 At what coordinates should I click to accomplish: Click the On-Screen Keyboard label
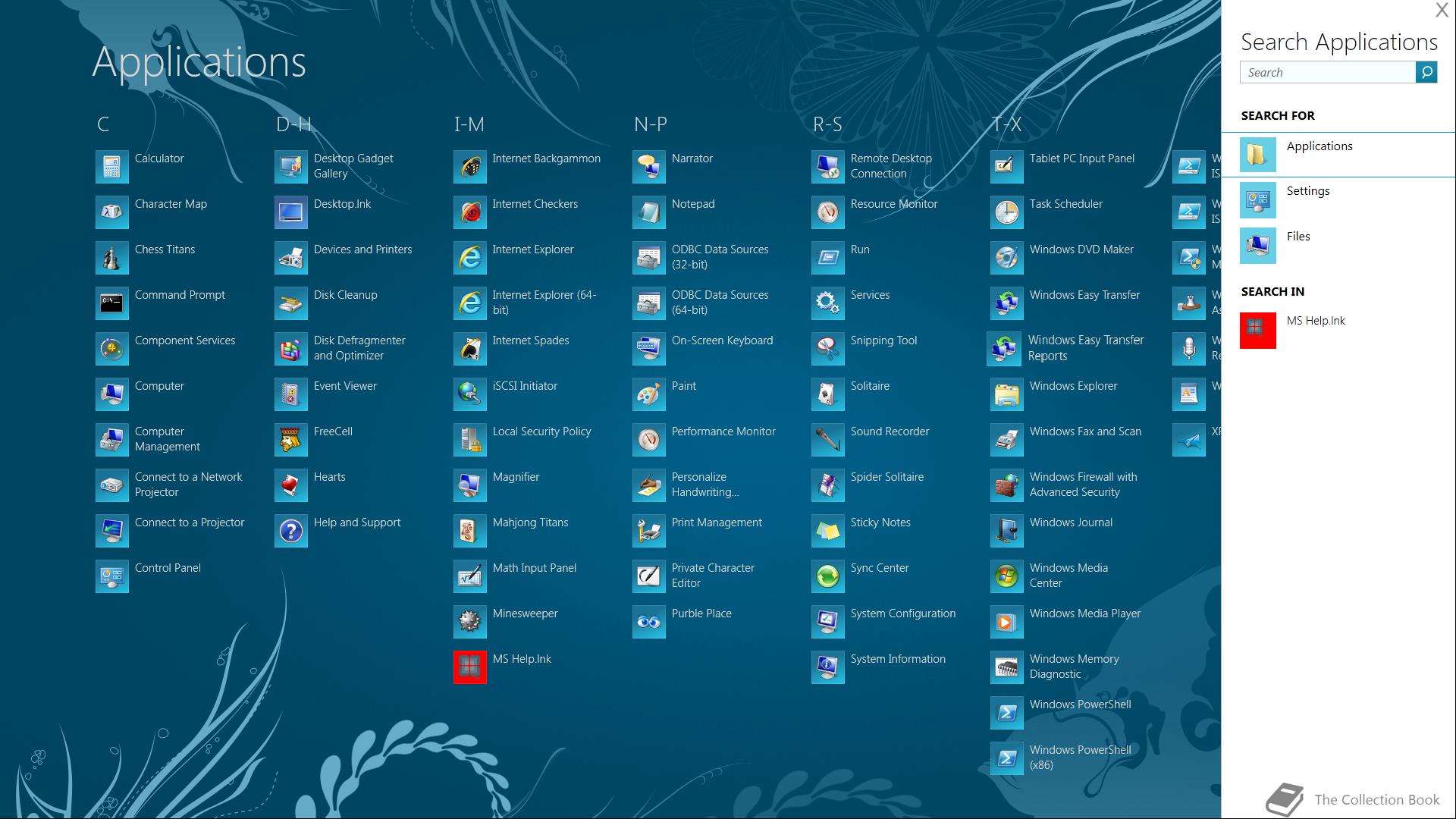722,340
